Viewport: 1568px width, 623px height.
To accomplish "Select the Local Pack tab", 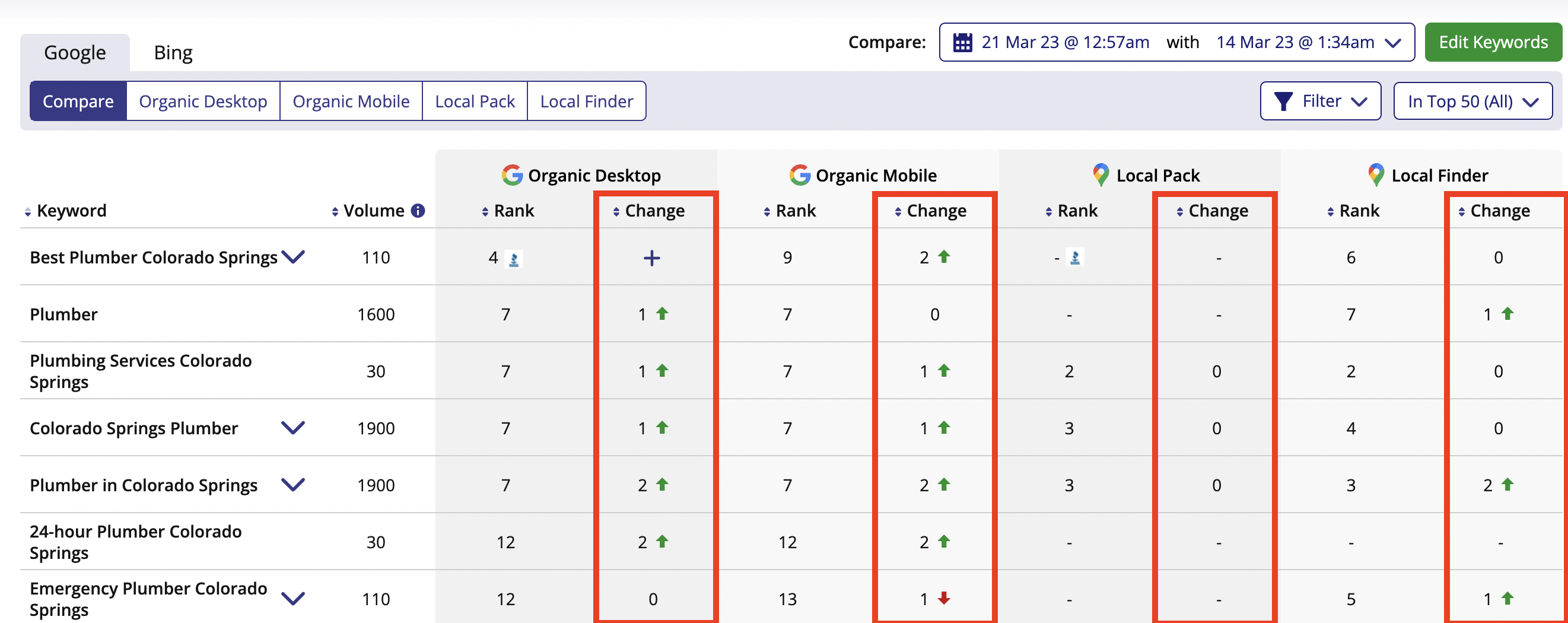I will point(475,101).
